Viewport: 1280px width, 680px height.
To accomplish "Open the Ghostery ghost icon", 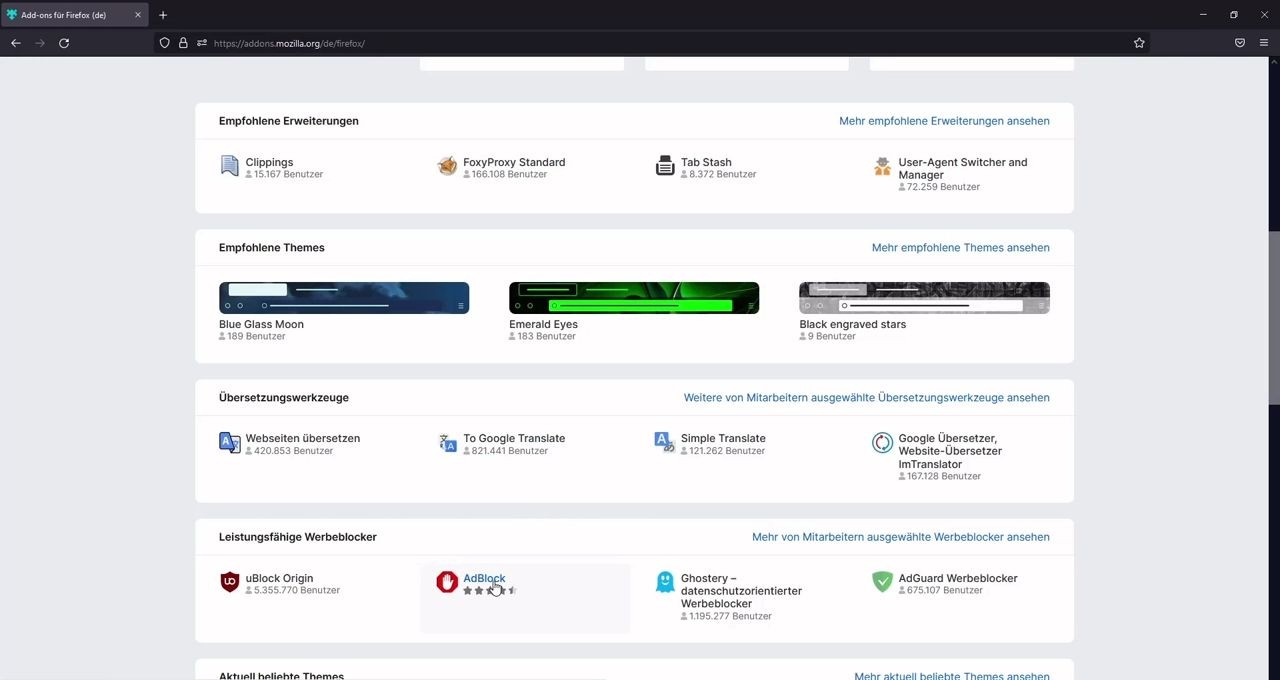I will pyautogui.click(x=665, y=582).
